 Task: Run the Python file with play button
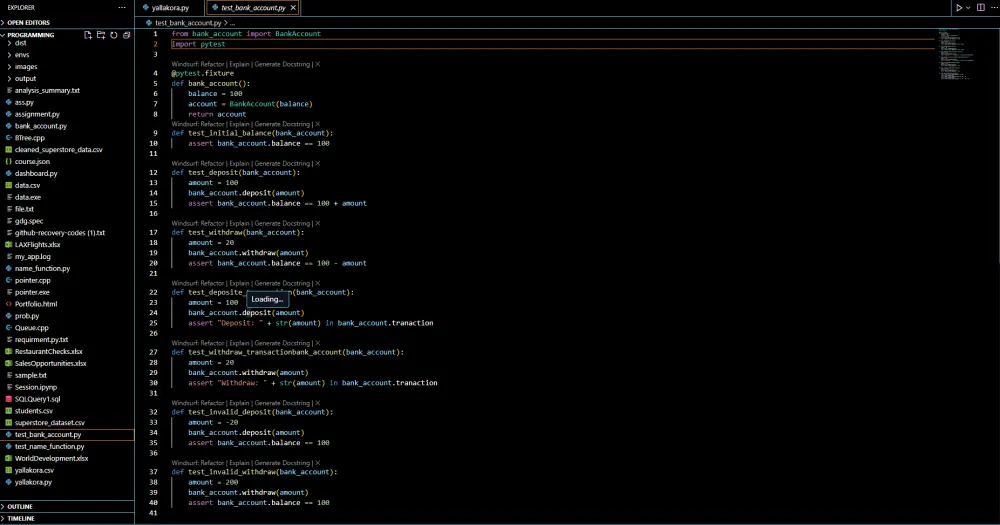tap(959, 8)
